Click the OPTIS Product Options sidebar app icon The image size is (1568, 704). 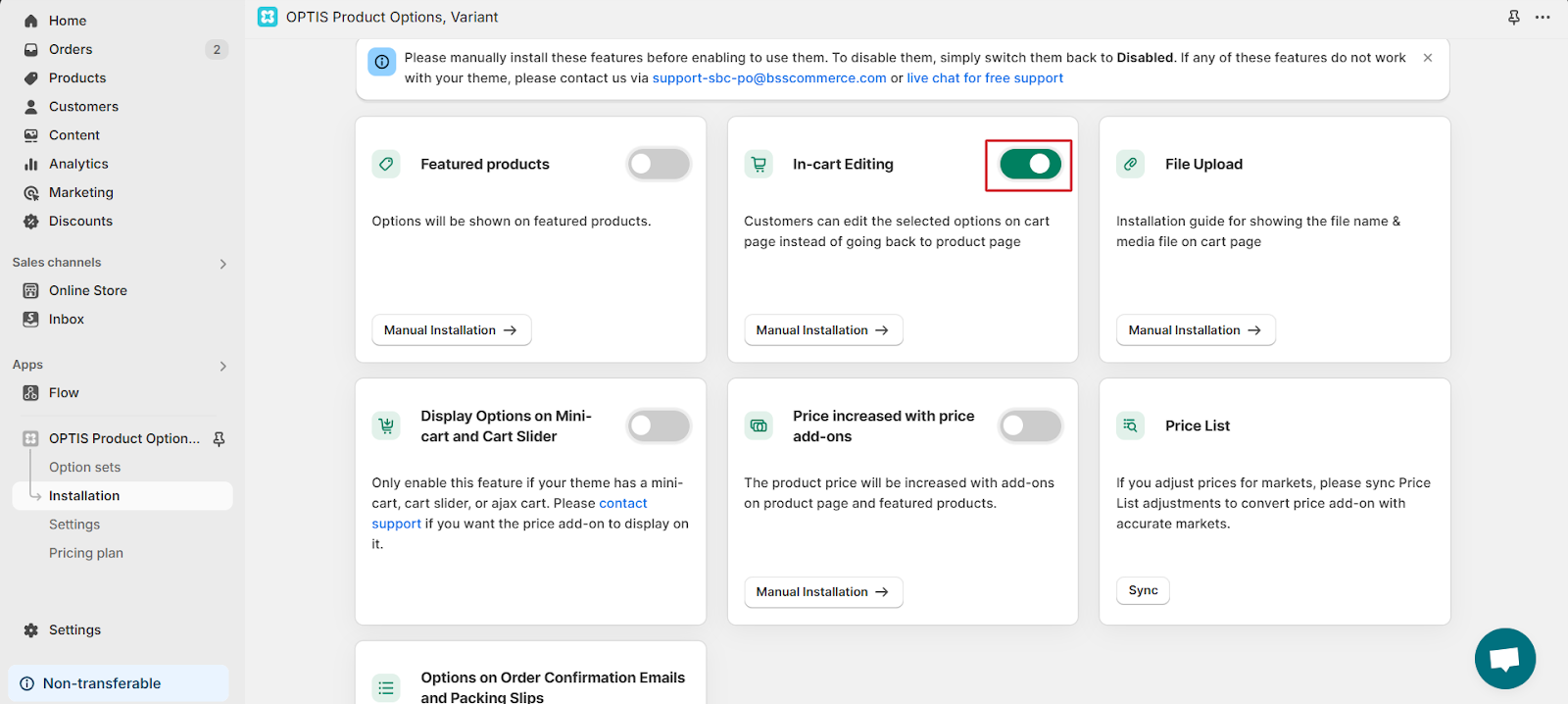[x=31, y=439]
